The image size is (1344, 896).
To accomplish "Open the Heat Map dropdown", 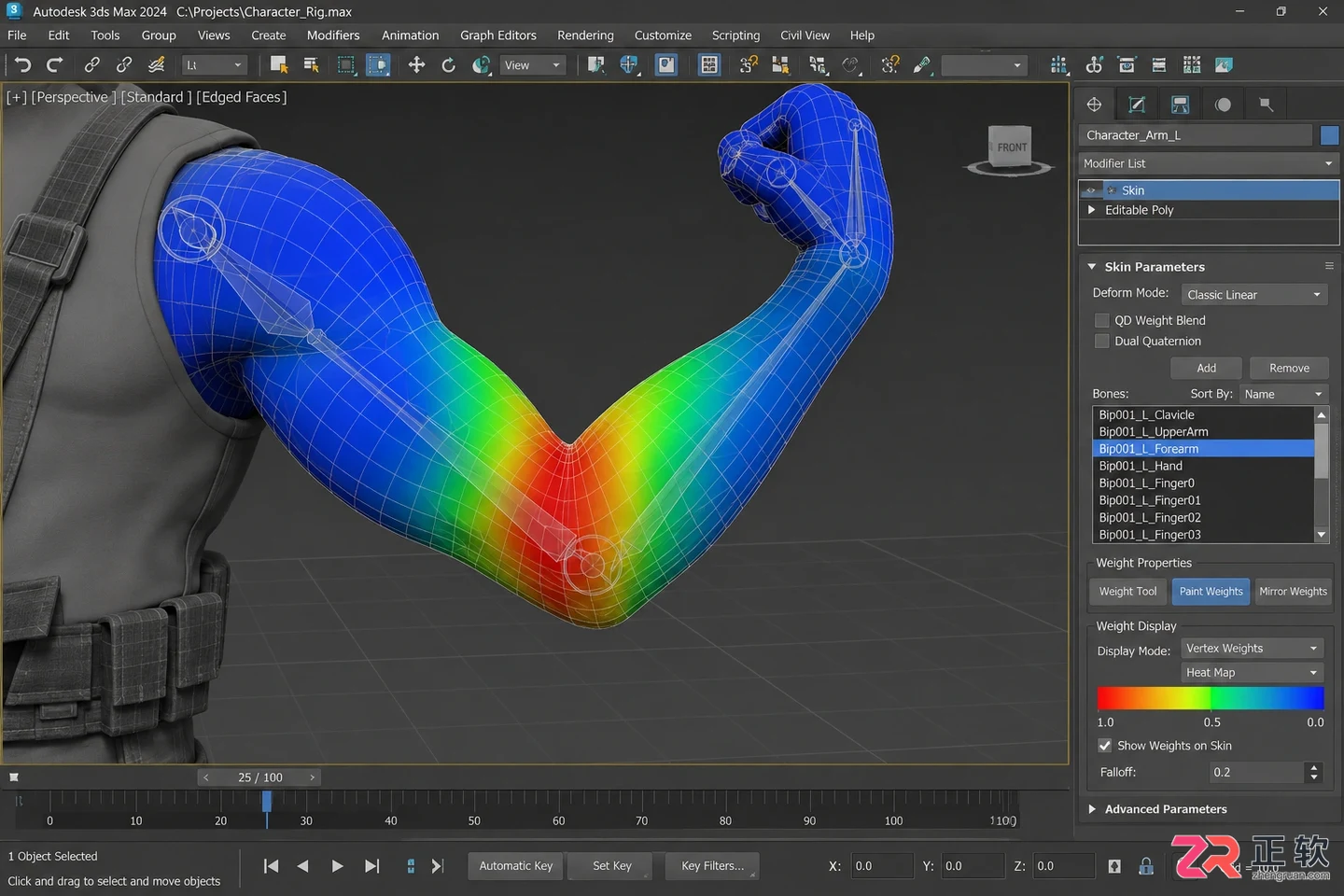I will 1253,673.
